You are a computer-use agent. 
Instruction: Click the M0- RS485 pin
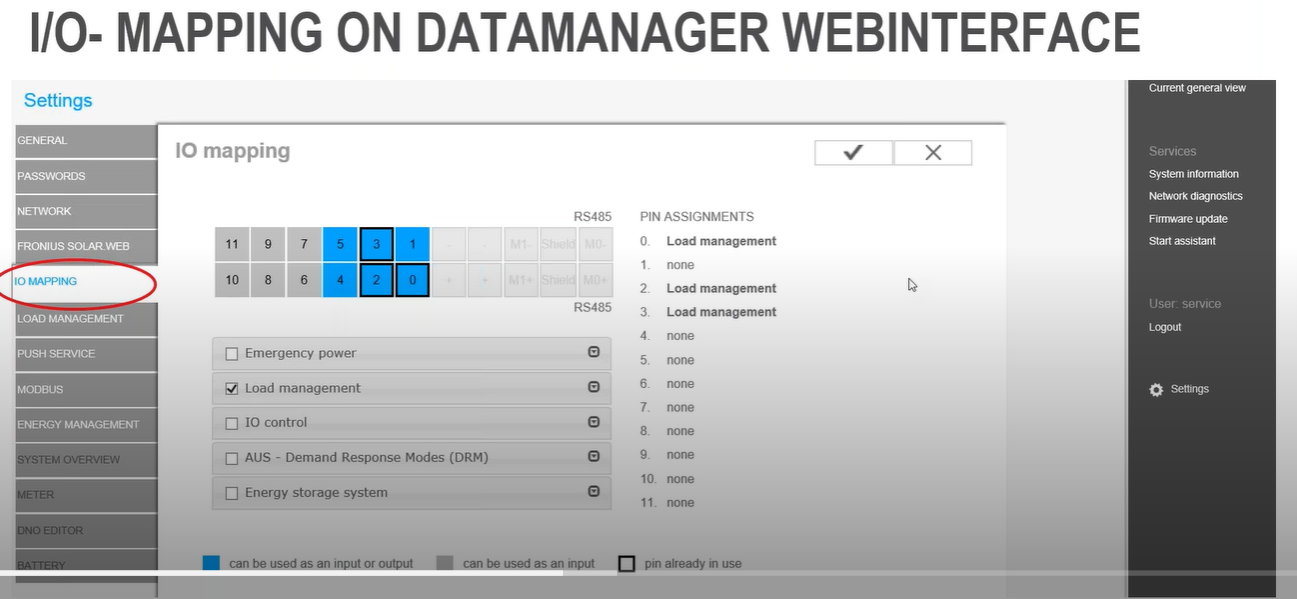[596, 244]
